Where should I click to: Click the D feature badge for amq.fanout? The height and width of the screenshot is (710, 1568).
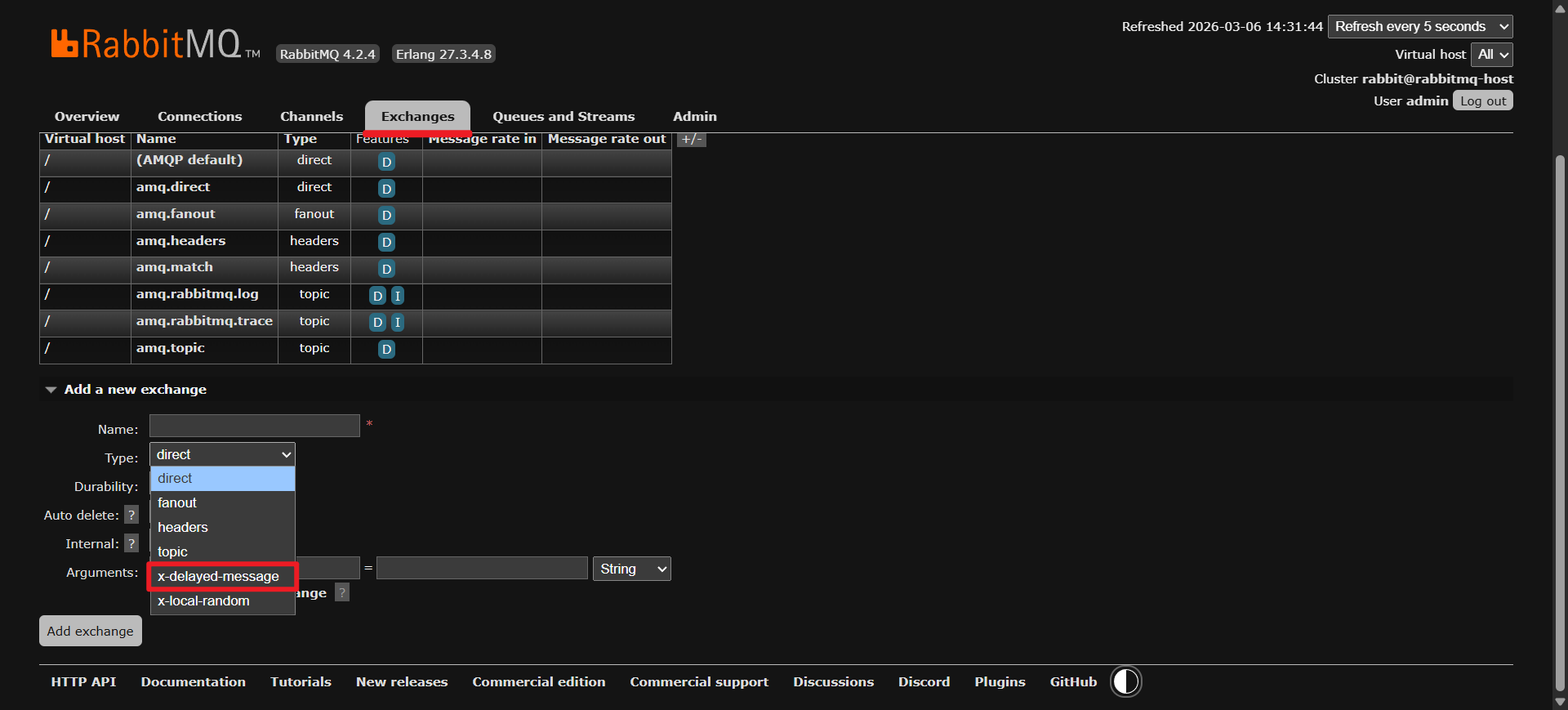tap(386, 216)
